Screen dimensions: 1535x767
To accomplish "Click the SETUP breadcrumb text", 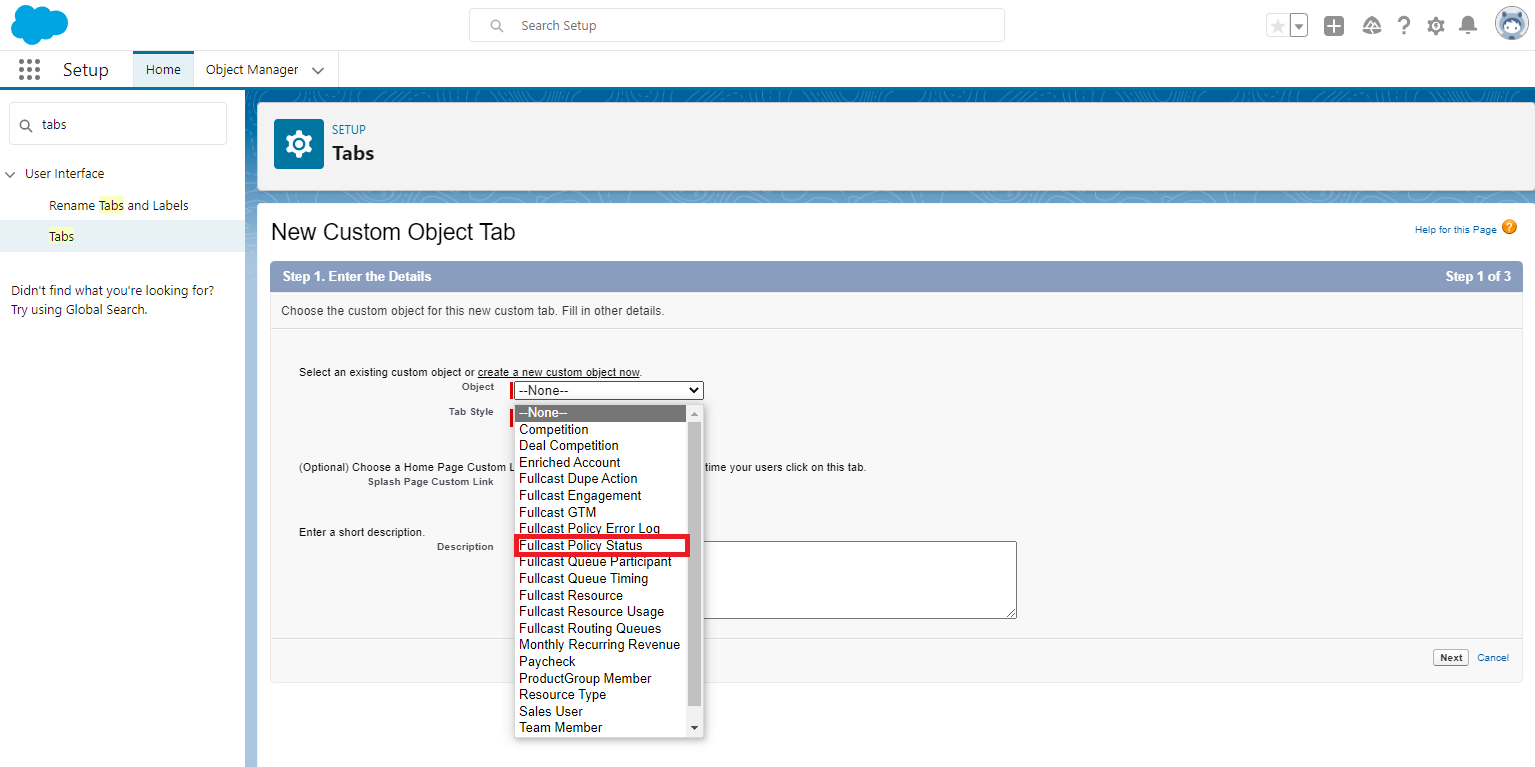I will pyautogui.click(x=349, y=130).
